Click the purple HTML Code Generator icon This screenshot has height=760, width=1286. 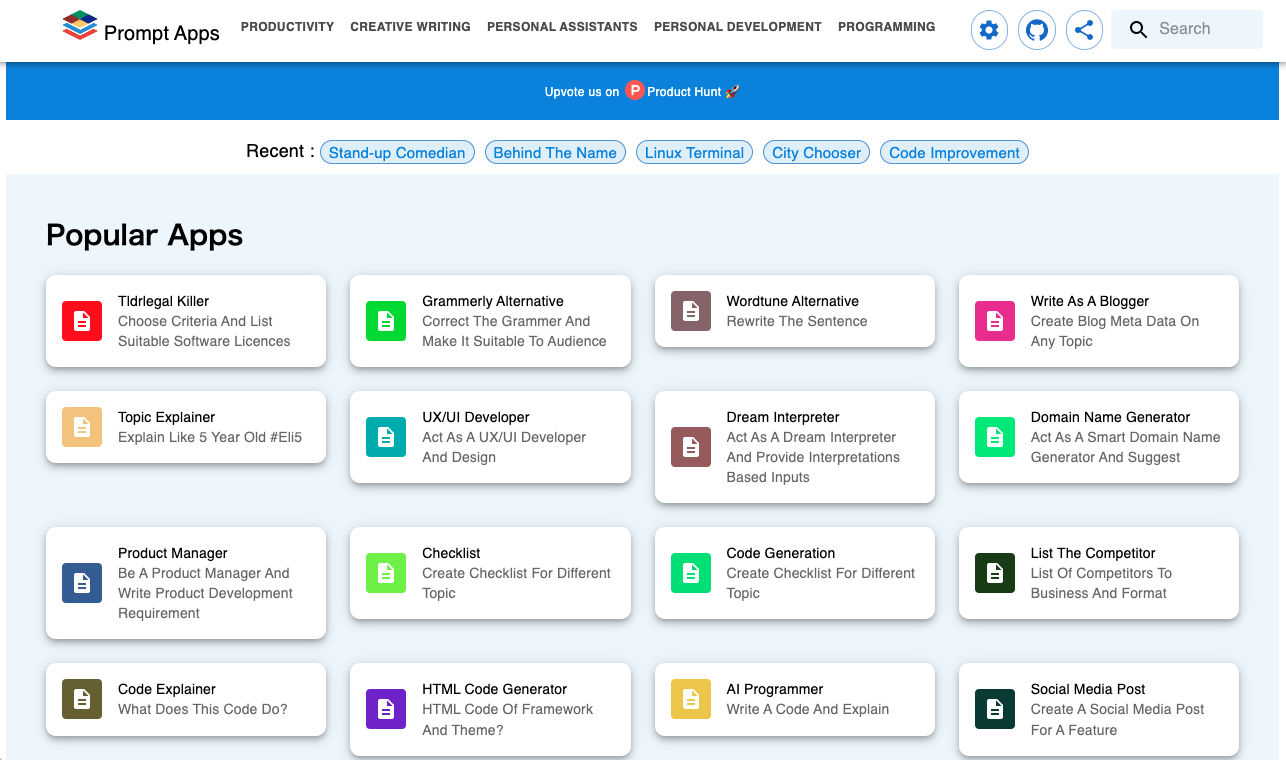pyautogui.click(x=386, y=709)
